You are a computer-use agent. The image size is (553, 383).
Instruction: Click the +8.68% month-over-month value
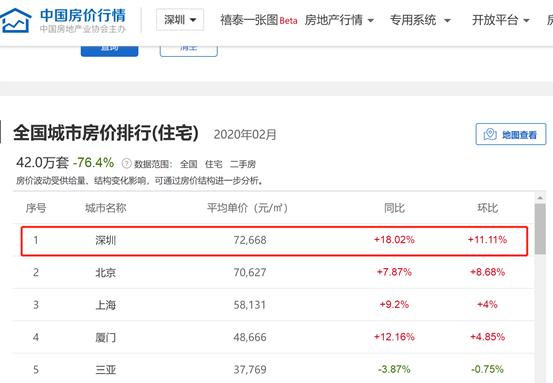point(487,272)
